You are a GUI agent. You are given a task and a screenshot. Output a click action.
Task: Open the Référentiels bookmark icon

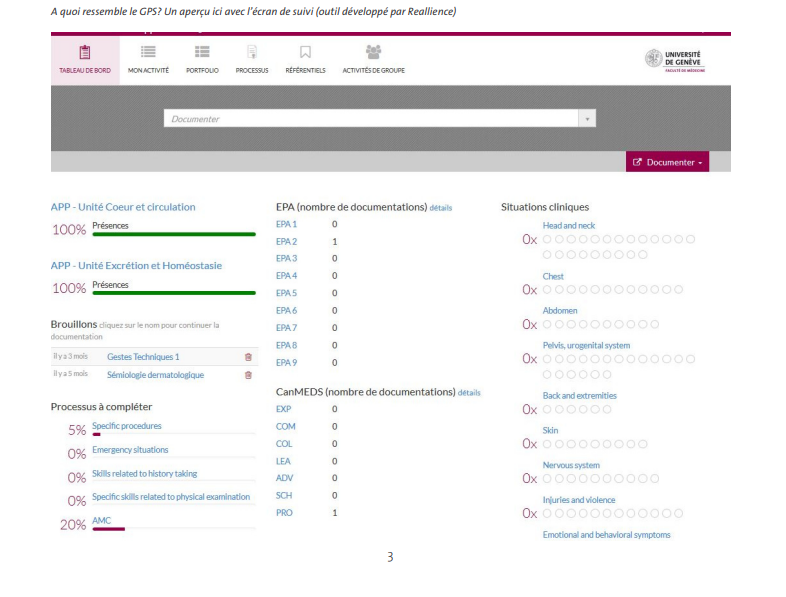(x=305, y=52)
